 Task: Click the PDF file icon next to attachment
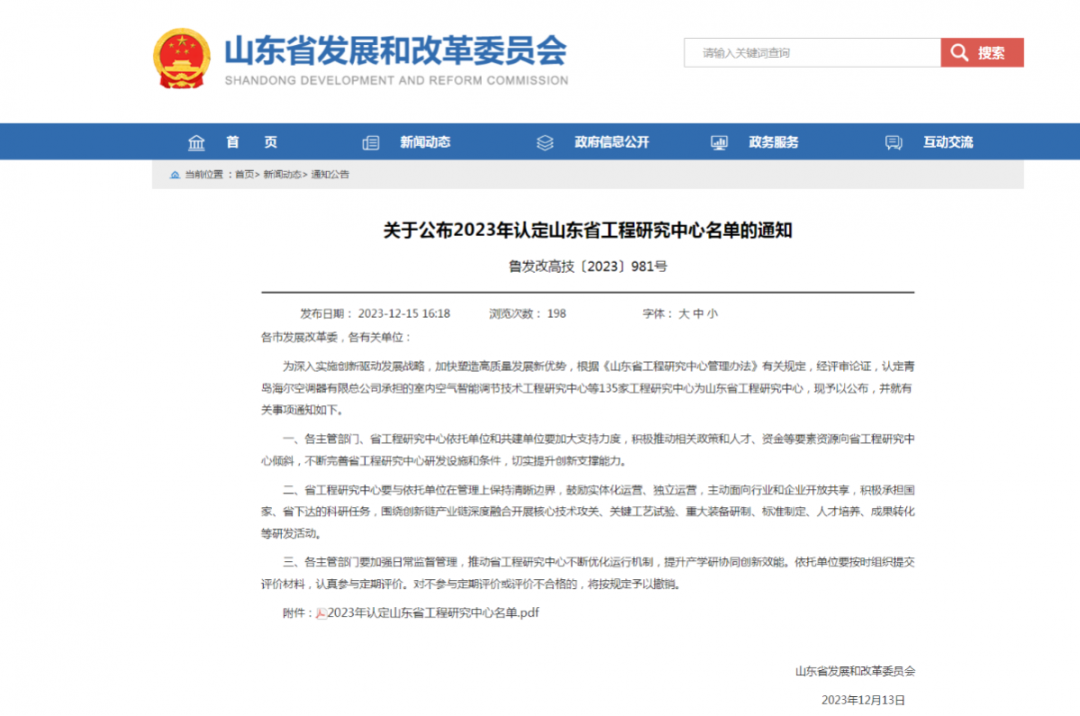tap(321, 613)
